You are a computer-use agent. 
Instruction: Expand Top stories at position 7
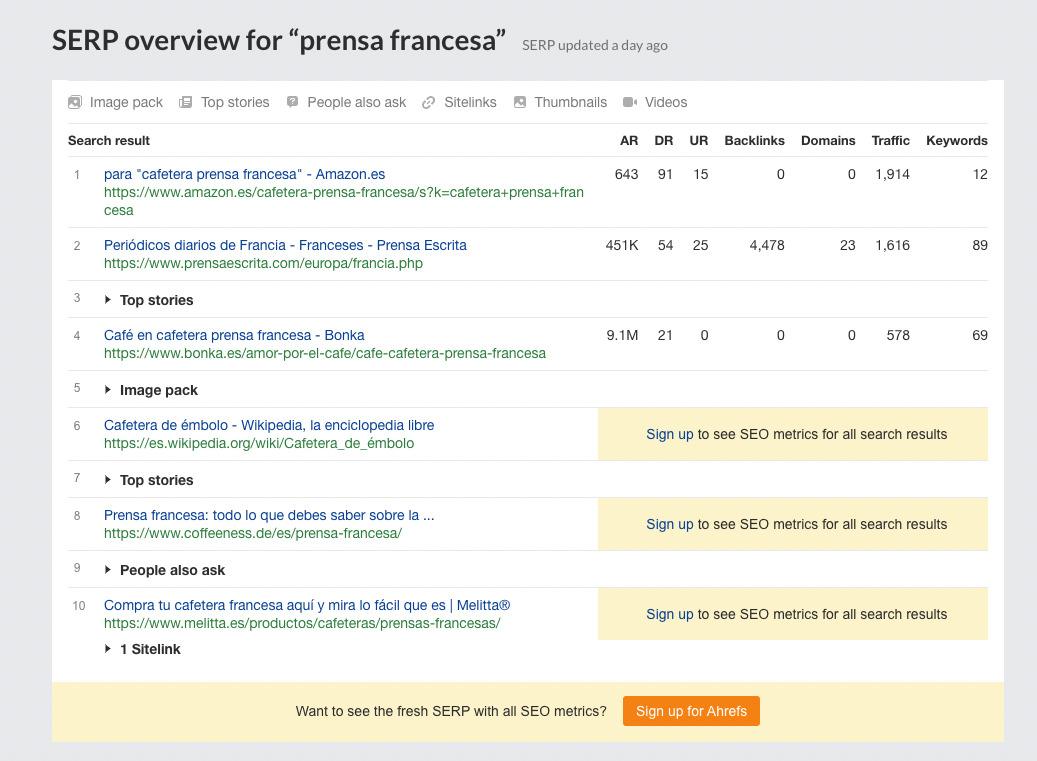pos(108,480)
